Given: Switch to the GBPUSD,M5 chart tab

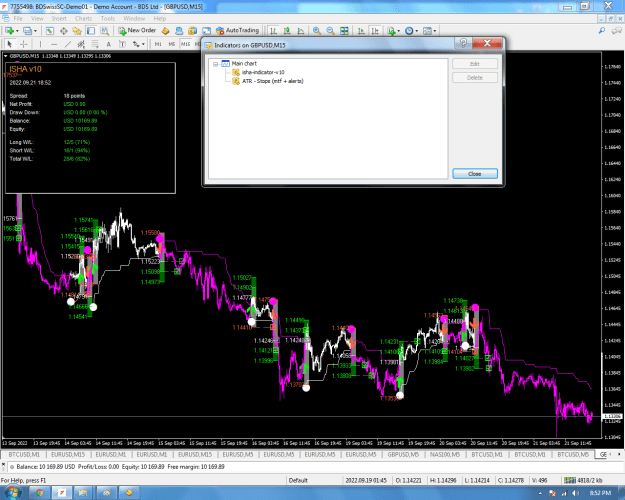Looking at the screenshot, I should point(403,455).
